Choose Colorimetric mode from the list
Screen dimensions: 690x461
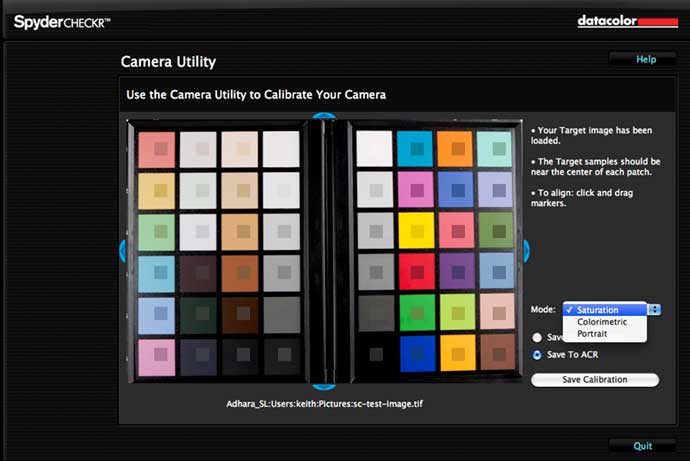tap(605, 322)
